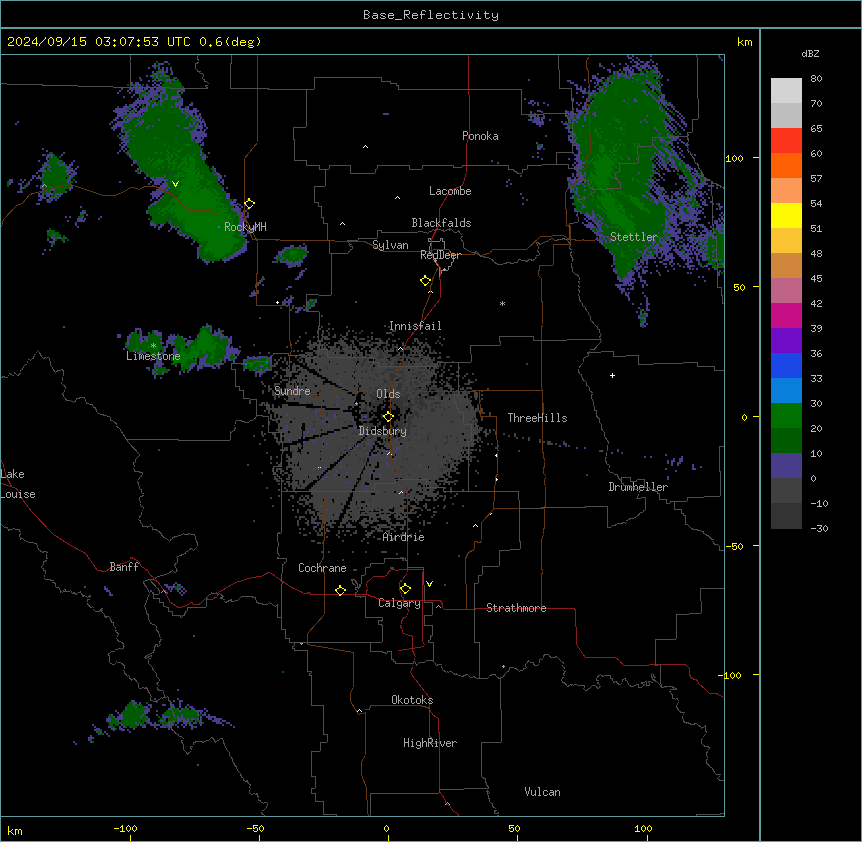Image resolution: width=862 pixels, height=842 pixels.
Task: Click the dBZ legend label
Action: [x=810, y=53]
